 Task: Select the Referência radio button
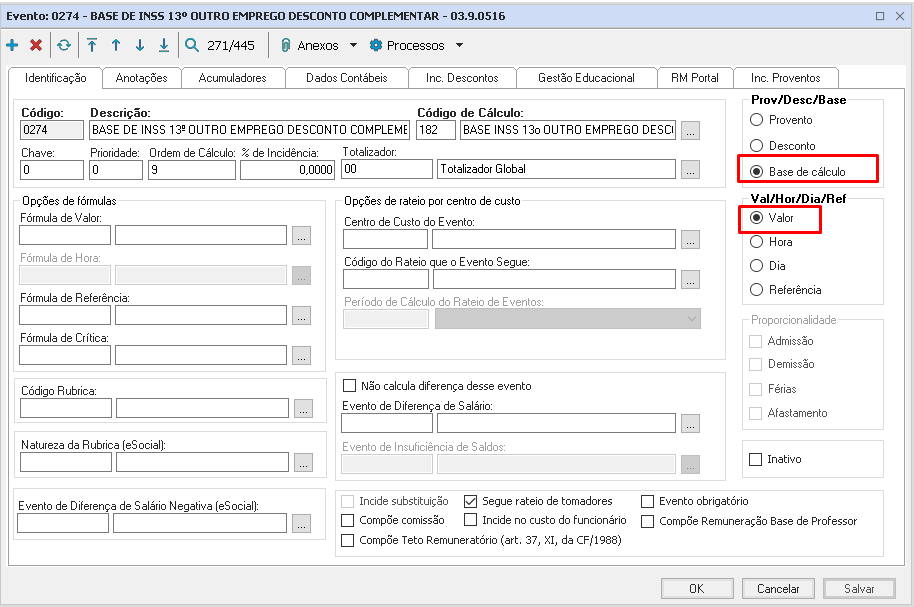pyautogui.click(x=757, y=290)
